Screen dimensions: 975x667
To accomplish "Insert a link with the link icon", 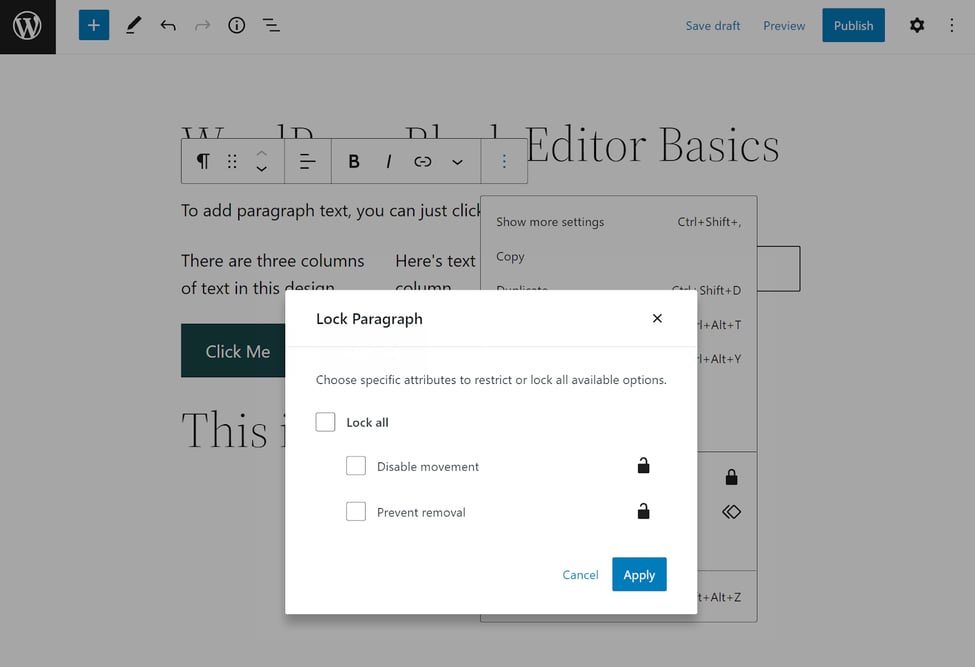I will [x=423, y=162].
